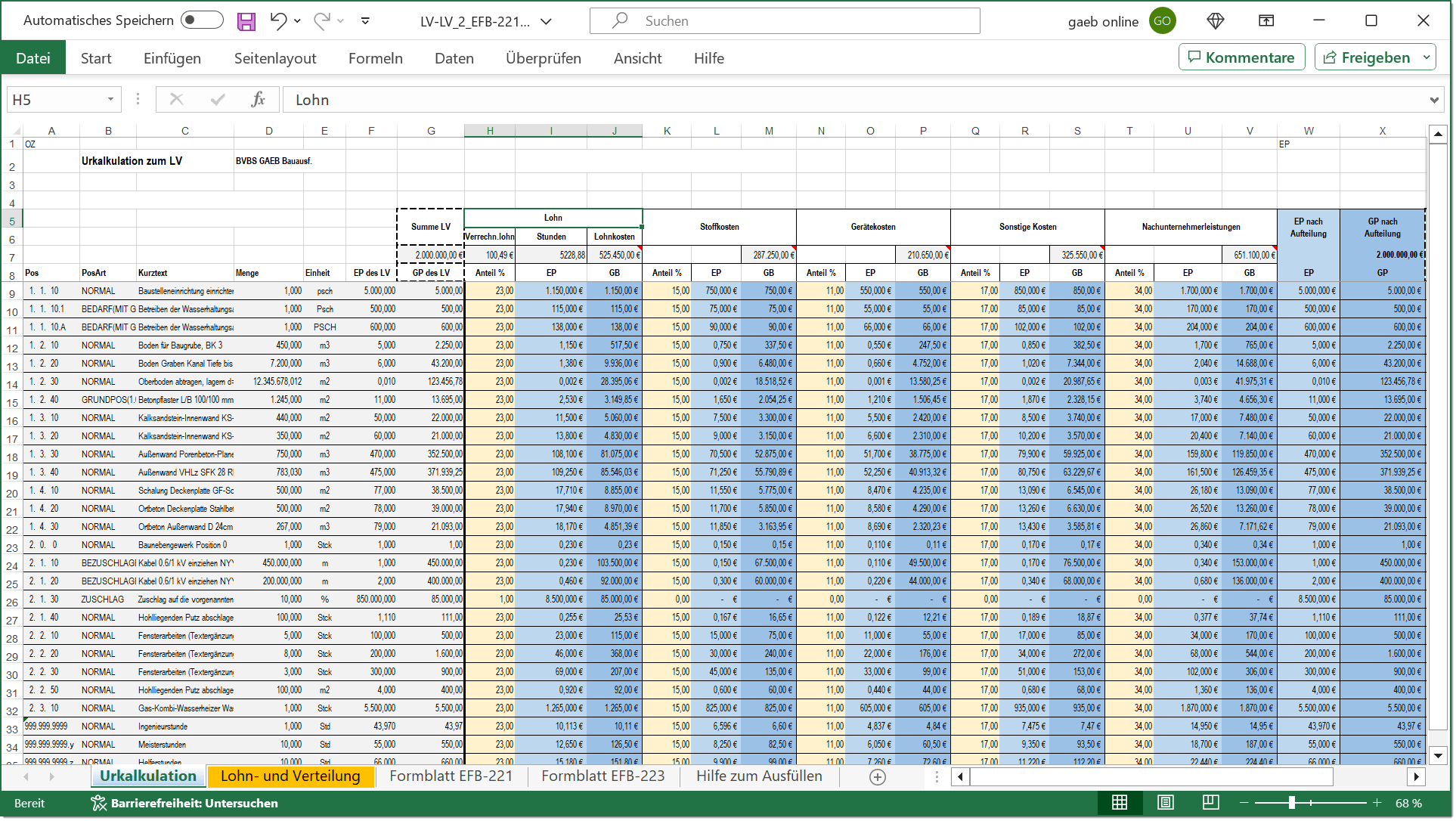This screenshot has width=1456, height=821.
Task: Open the Freigeben dropdown arrow
Action: click(1427, 57)
